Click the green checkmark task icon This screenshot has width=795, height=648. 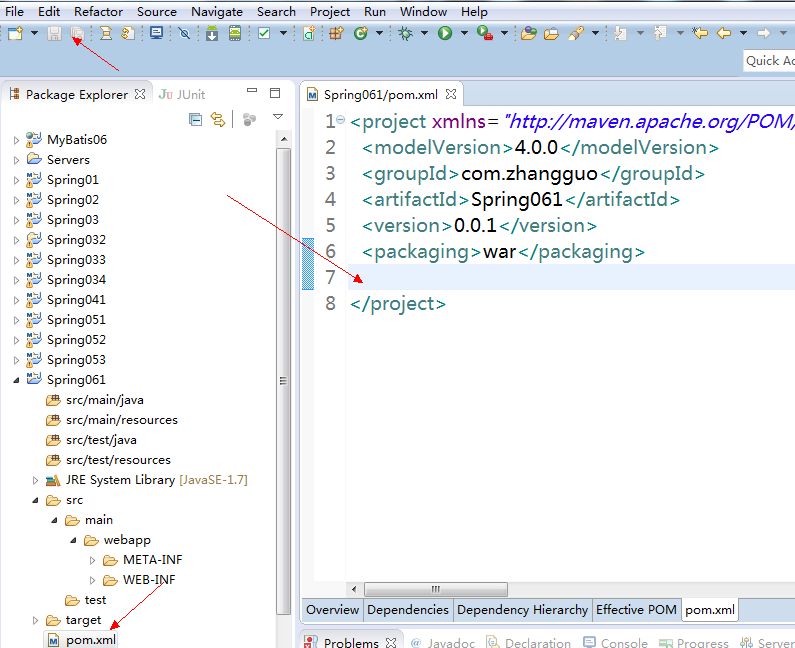tap(264, 33)
